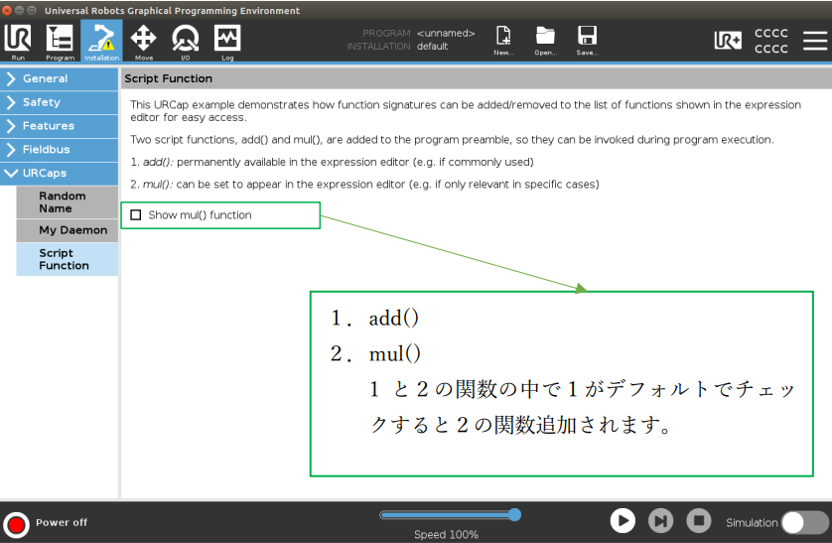Image resolution: width=832 pixels, height=543 pixels.
Task: Click the Save floppy disk icon
Action: (x=587, y=40)
